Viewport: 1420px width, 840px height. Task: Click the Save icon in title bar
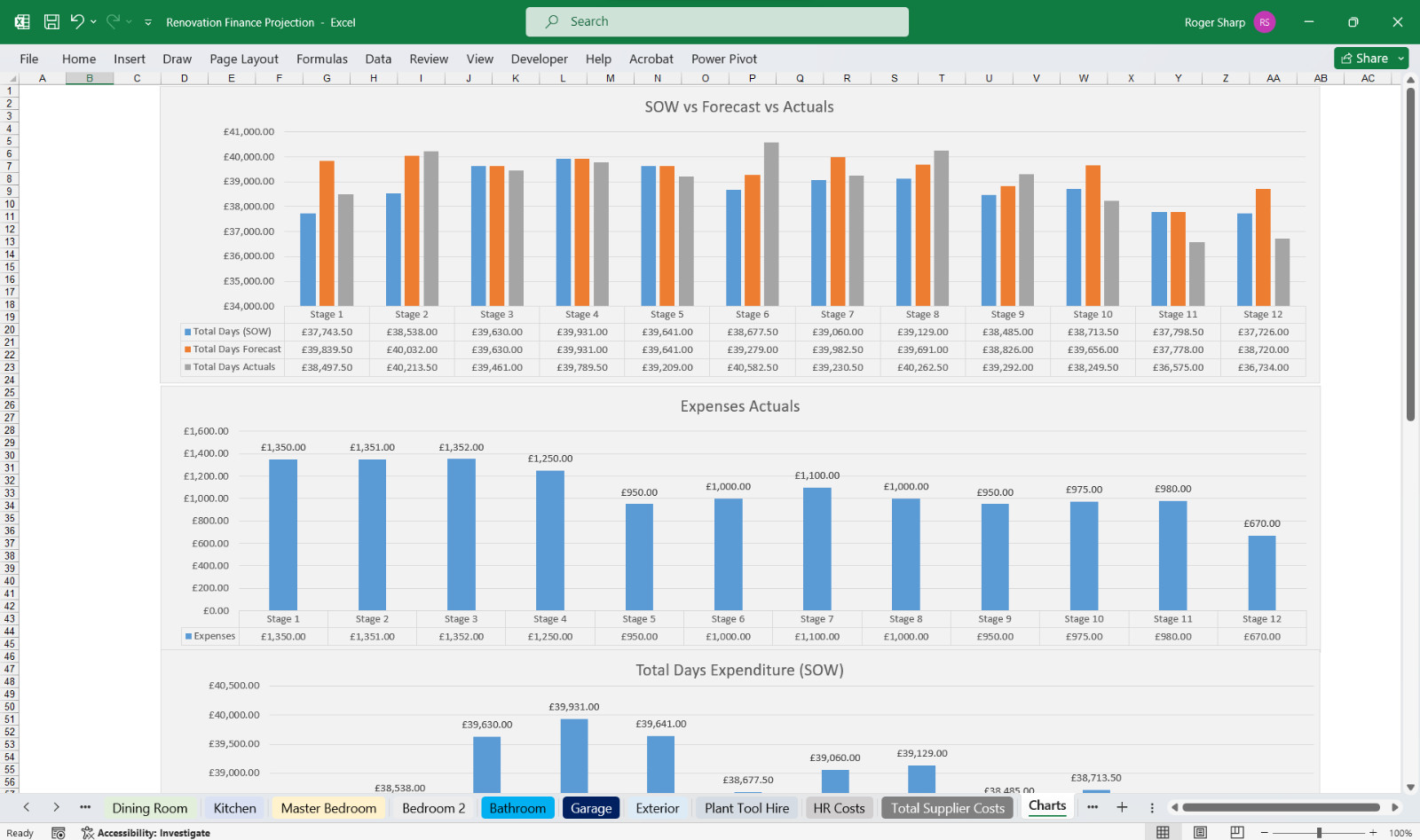pos(51,21)
